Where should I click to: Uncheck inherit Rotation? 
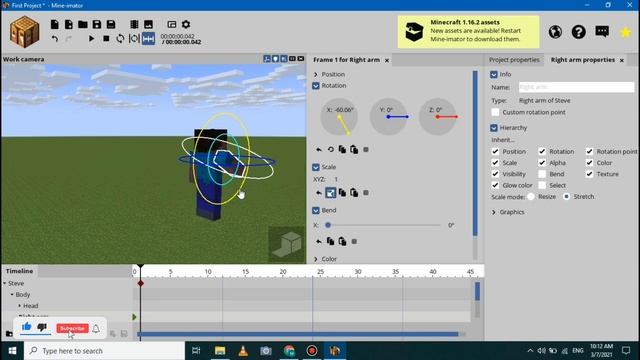coord(542,151)
